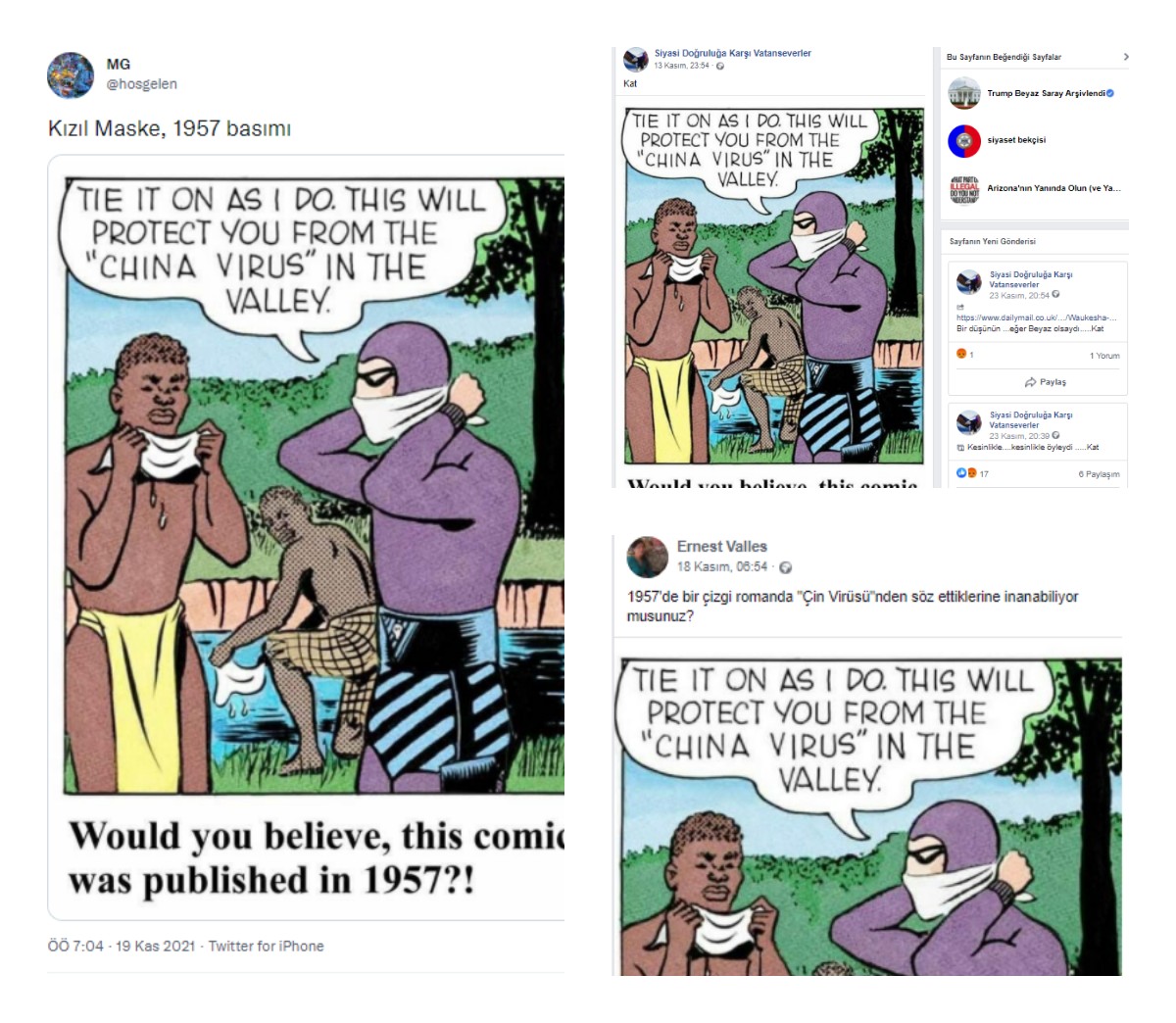Click the angry reaction icon with count 1
Screen dimensions: 1176x1023
tap(961, 354)
